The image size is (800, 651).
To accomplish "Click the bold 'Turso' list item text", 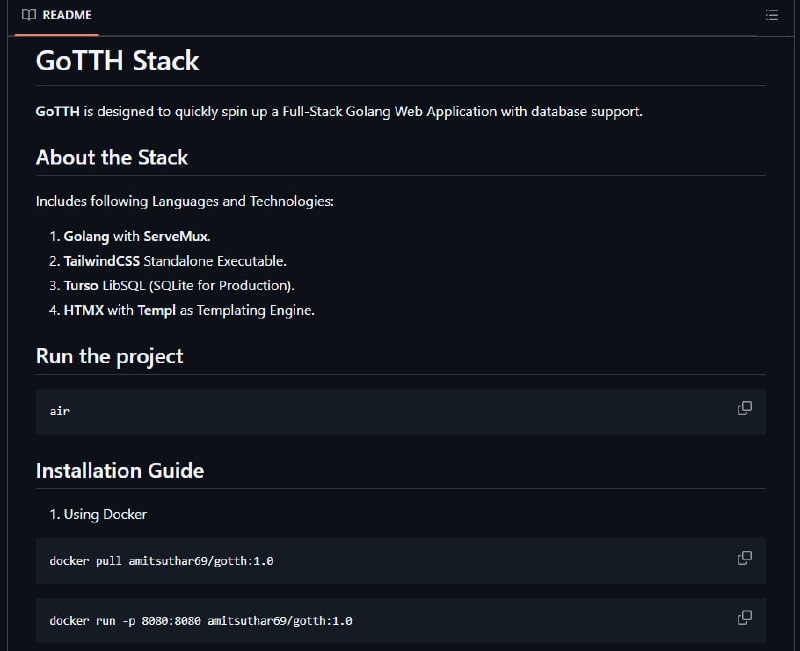I will click(x=81, y=285).
